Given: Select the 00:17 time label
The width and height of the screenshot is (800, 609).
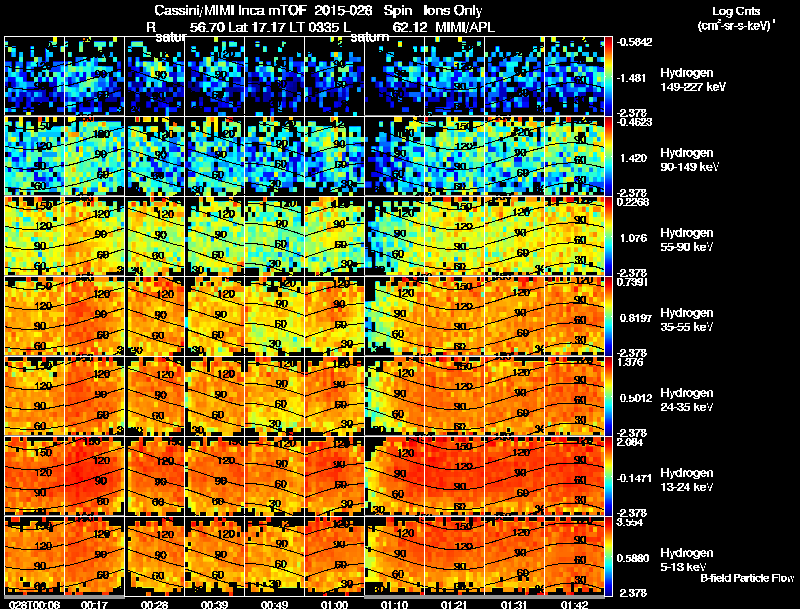Looking at the screenshot, I should [94, 604].
